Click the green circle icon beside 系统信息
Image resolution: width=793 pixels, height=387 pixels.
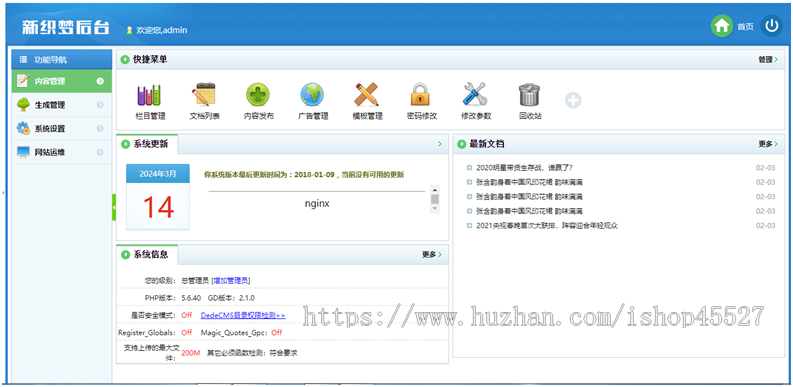[125, 254]
